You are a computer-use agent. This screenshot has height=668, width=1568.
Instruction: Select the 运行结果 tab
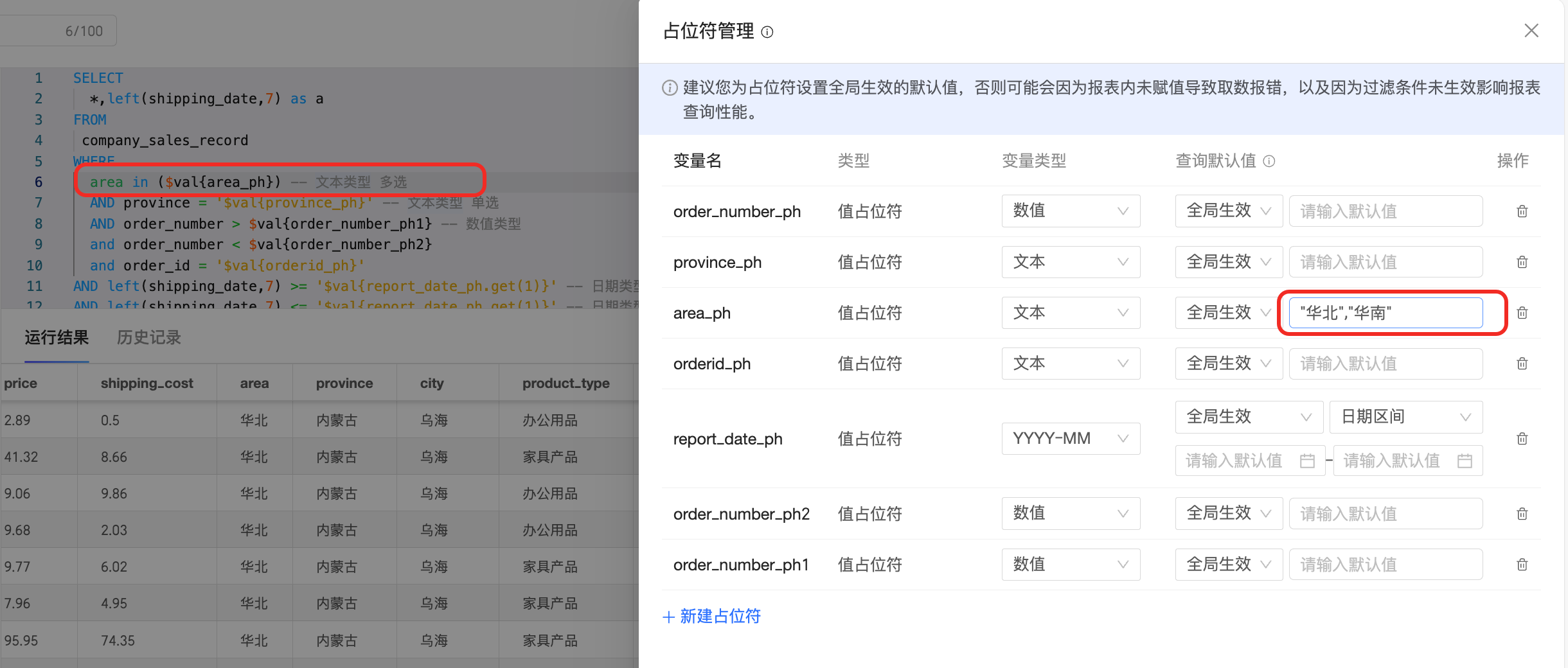click(57, 338)
